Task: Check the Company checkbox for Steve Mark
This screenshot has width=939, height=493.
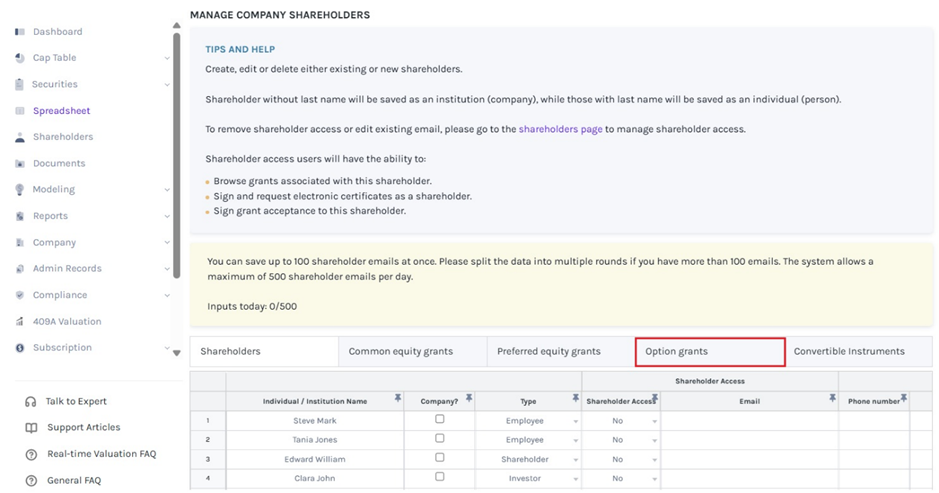Action: tap(439, 420)
